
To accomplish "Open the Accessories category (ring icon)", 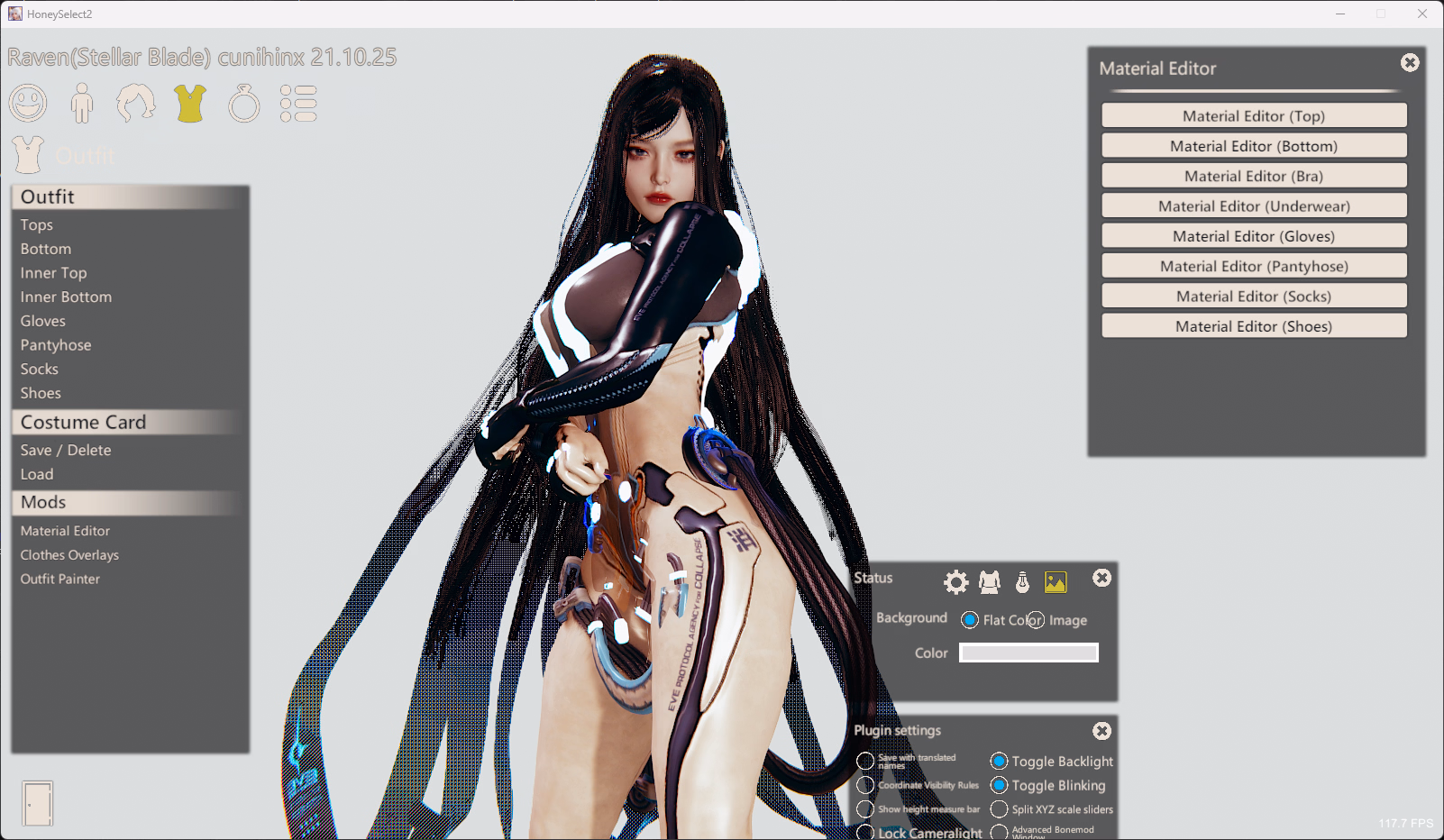I will pos(244,104).
